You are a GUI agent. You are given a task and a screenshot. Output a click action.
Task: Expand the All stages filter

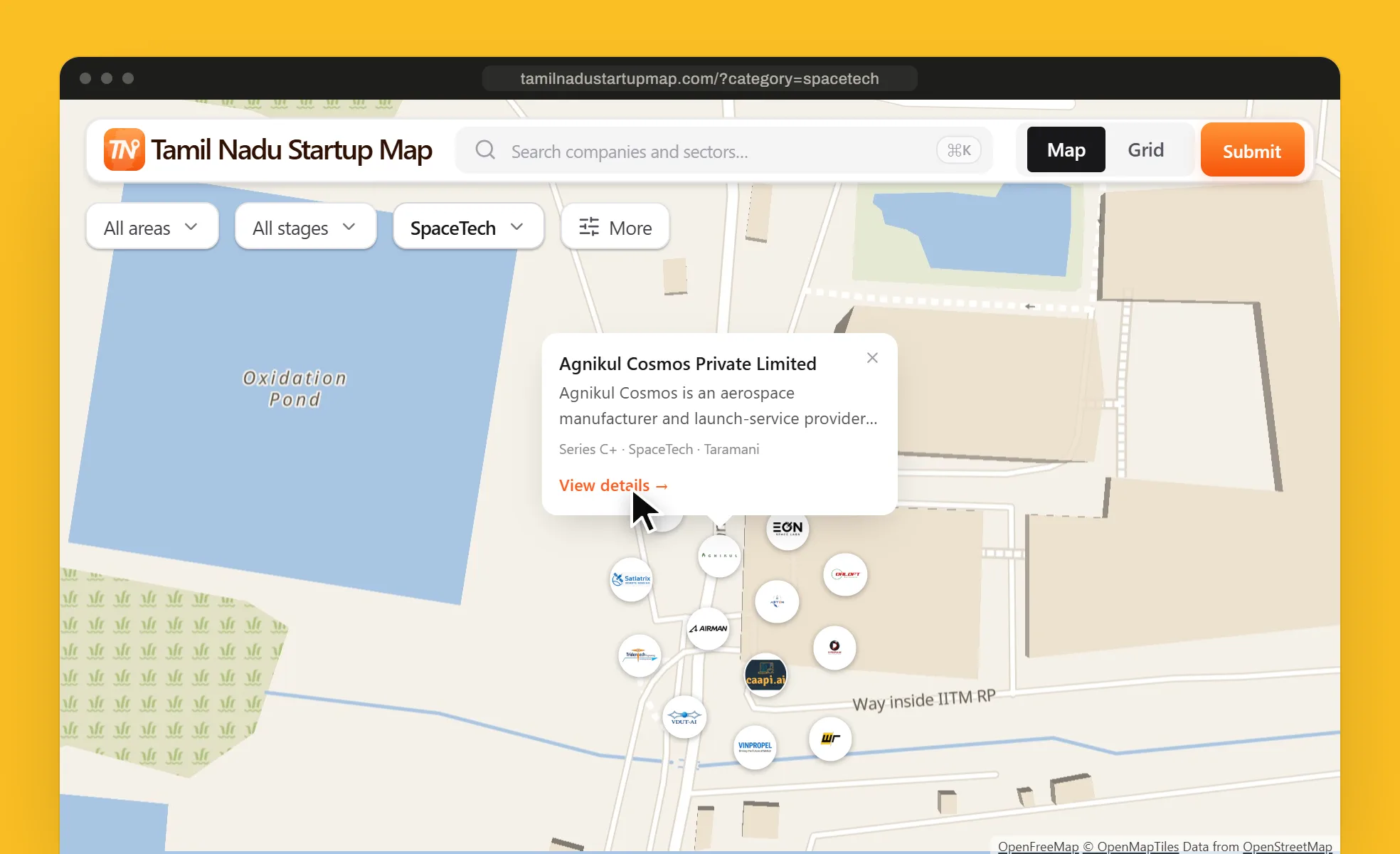click(305, 228)
